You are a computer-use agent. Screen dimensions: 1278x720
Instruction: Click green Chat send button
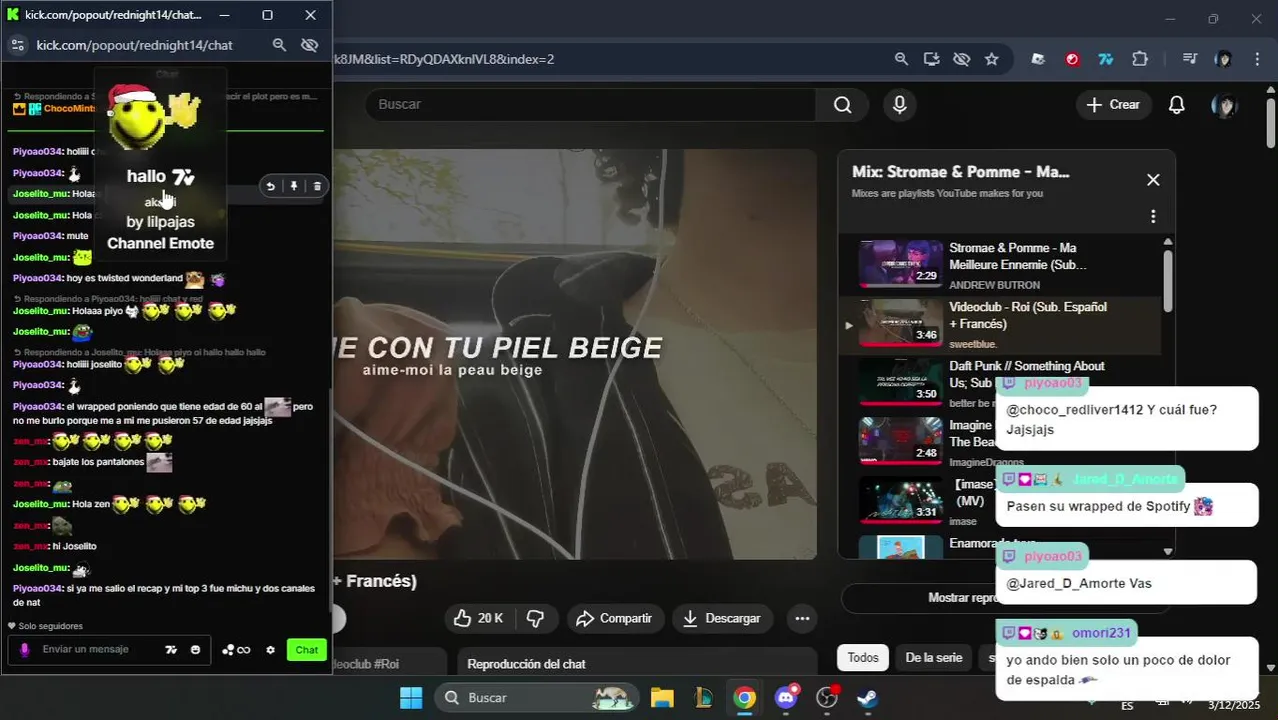[307, 650]
